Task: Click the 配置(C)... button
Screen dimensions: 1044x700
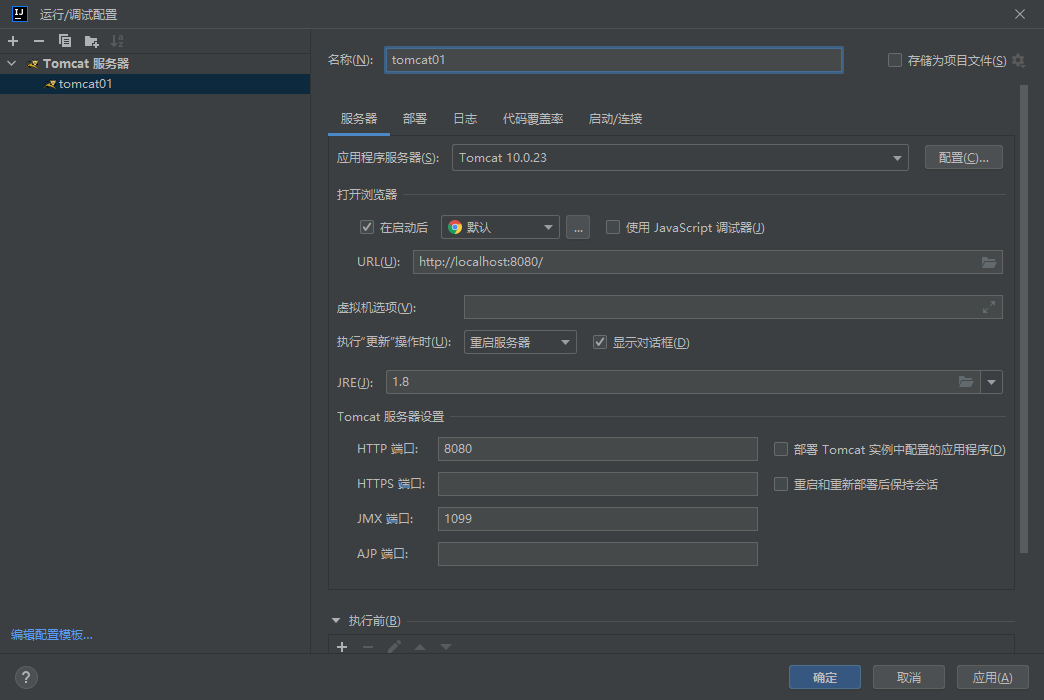Action: point(963,158)
